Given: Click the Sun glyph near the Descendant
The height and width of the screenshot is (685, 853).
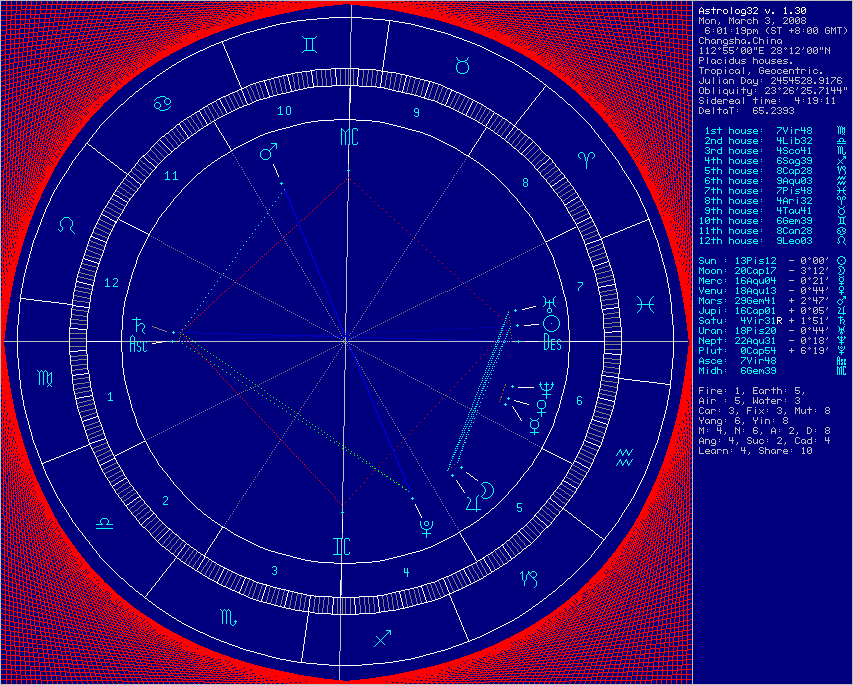Looking at the screenshot, I should tap(550, 324).
